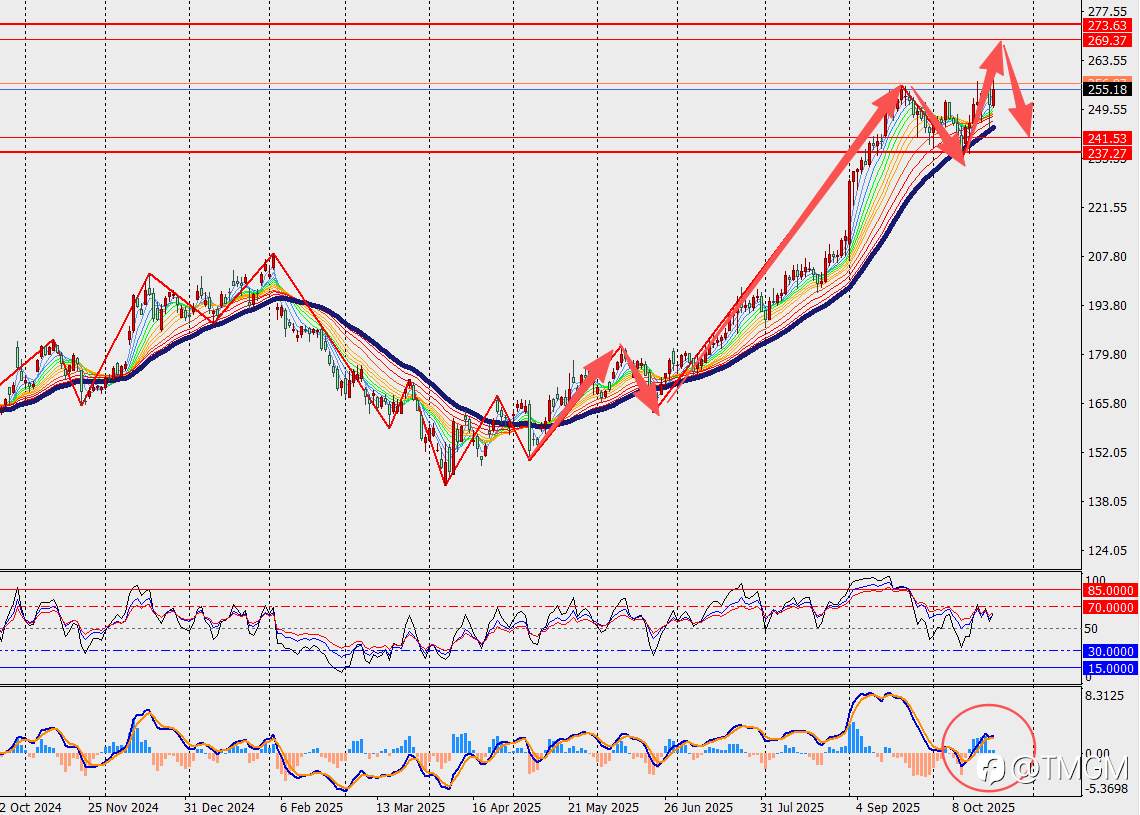Click the 165.80 price axis value
1140x815 pixels.
point(1107,404)
